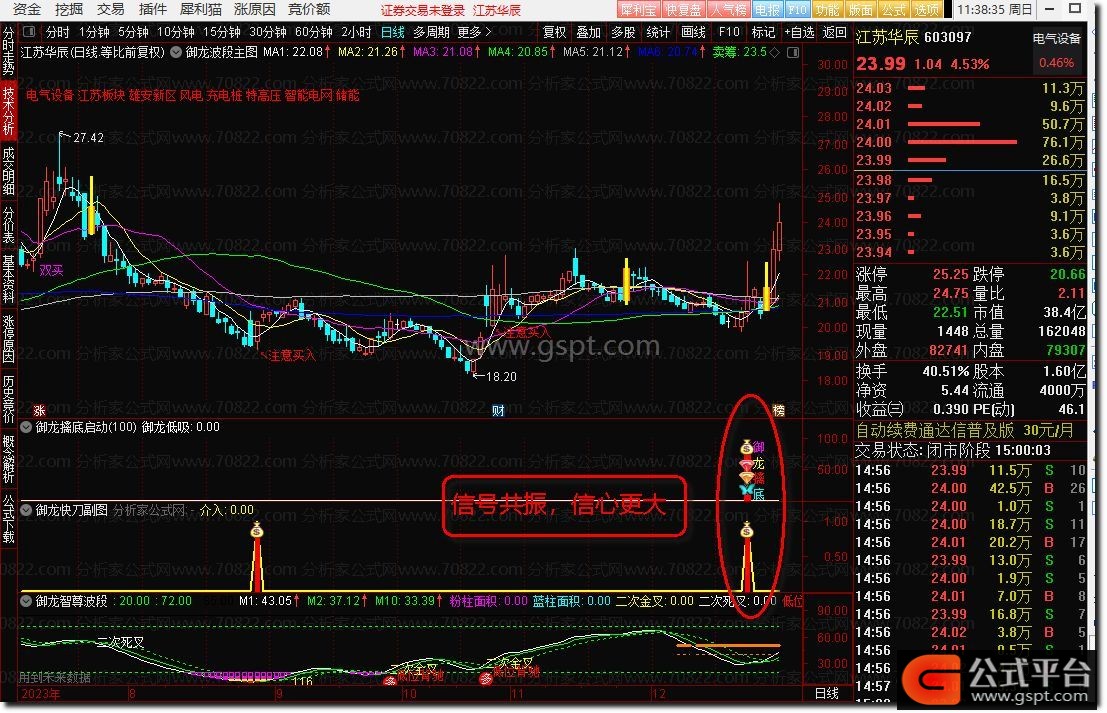Image resolution: width=1107 pixels, height=713 pixels.
Task: Click the 返回 button
Action: pyautogui.click(x=834, y=32)
